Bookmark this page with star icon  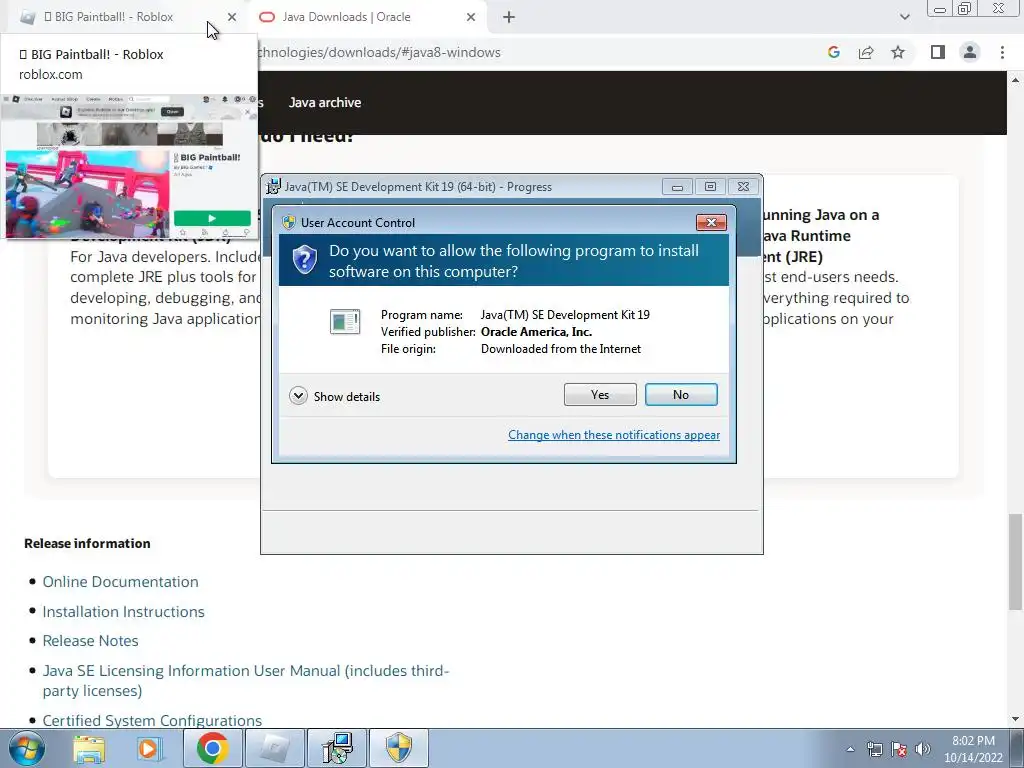[x=898, y=52]
